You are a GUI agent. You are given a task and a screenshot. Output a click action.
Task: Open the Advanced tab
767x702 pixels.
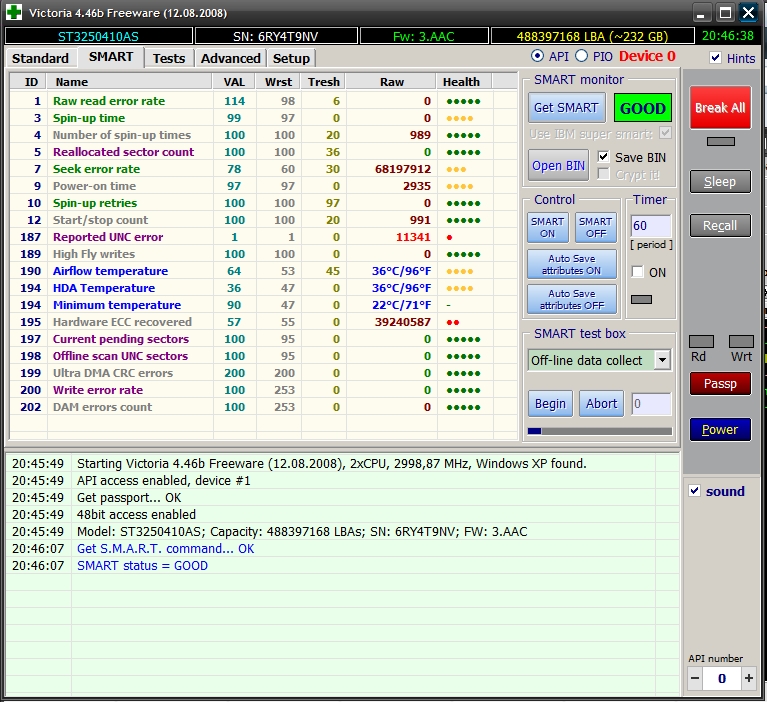[x=230, y=58]
